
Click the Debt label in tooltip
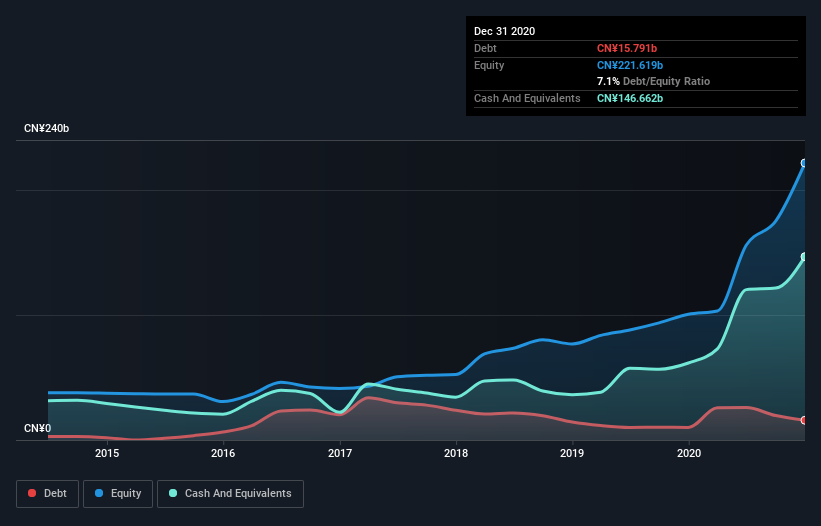[x=485, y=48]
